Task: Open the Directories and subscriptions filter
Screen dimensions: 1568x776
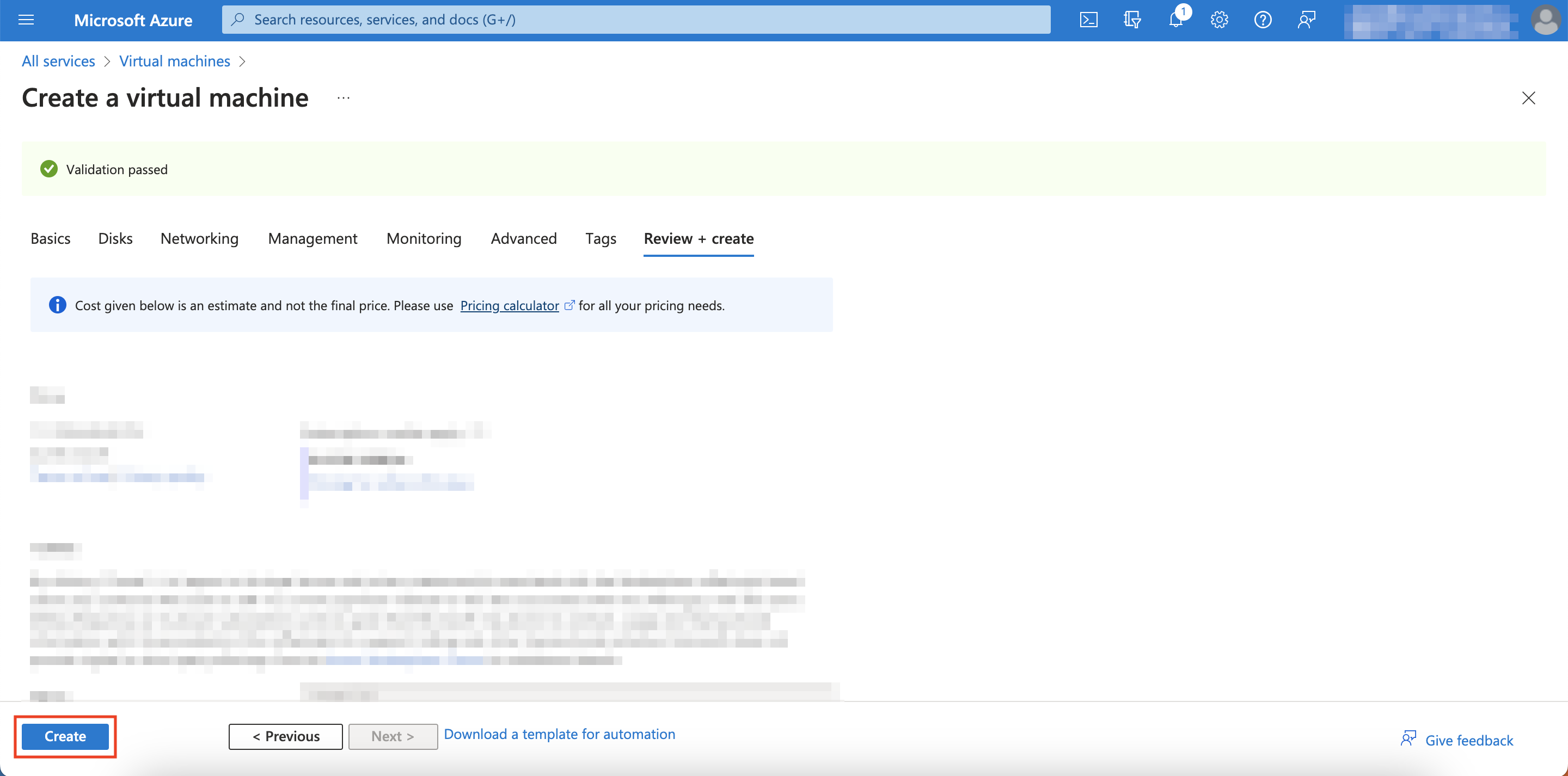Action: (x=1133, y=20)
